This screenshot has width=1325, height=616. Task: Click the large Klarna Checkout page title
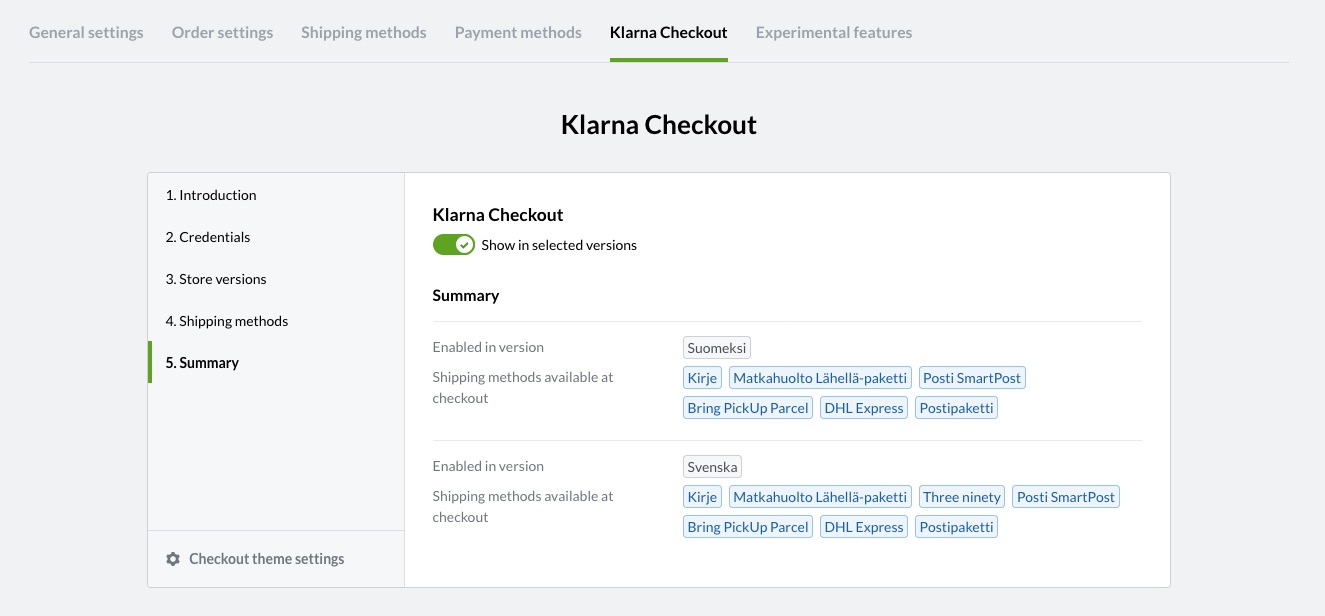pos(659,125)
